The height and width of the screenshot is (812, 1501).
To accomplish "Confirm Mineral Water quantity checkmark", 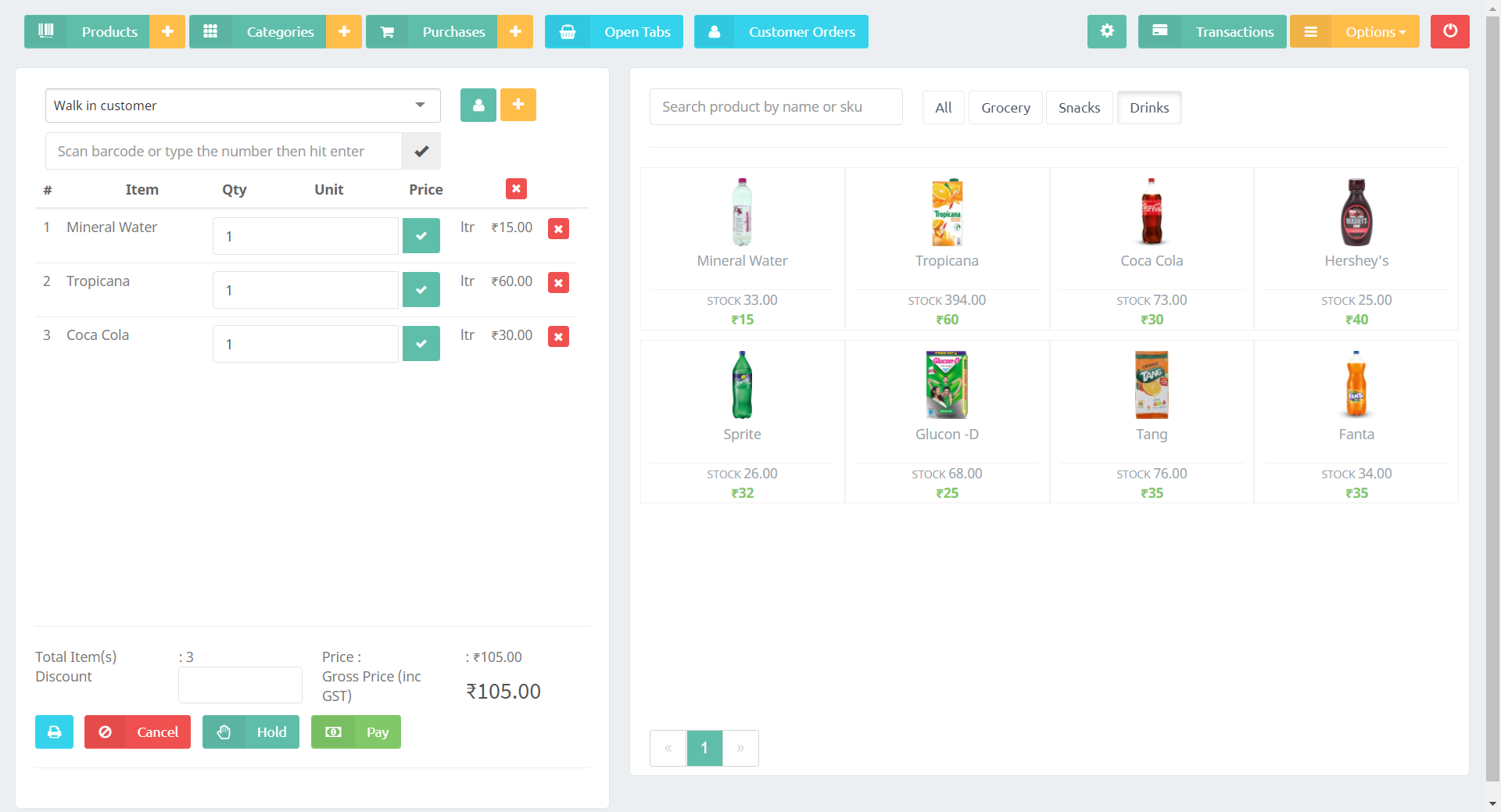I will click(x=421, y=236).
